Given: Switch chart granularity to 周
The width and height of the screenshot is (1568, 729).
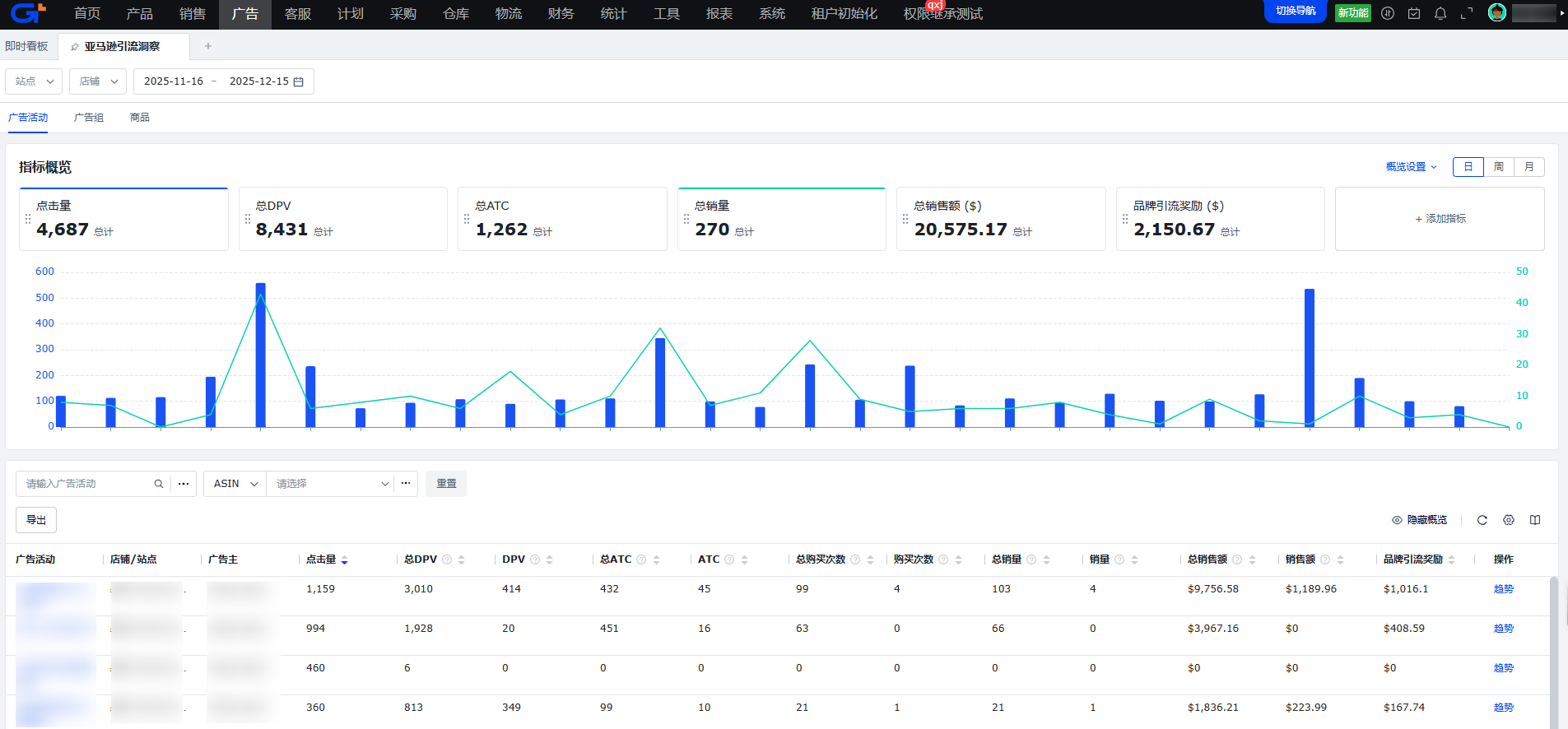Looking at the screenshot, I should 1499,167.
